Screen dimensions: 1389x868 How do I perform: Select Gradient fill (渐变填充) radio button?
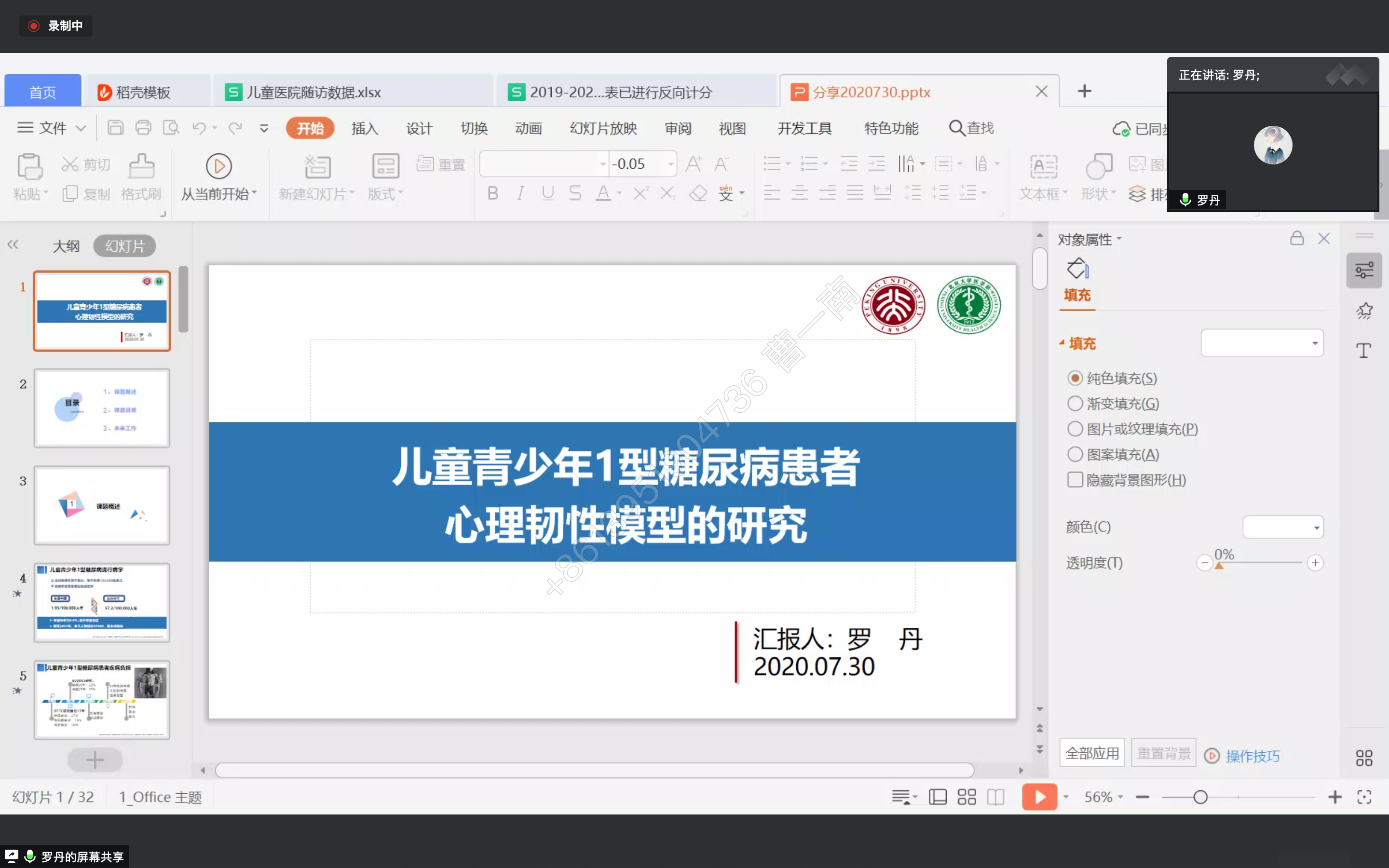(x=1075, y=404)
